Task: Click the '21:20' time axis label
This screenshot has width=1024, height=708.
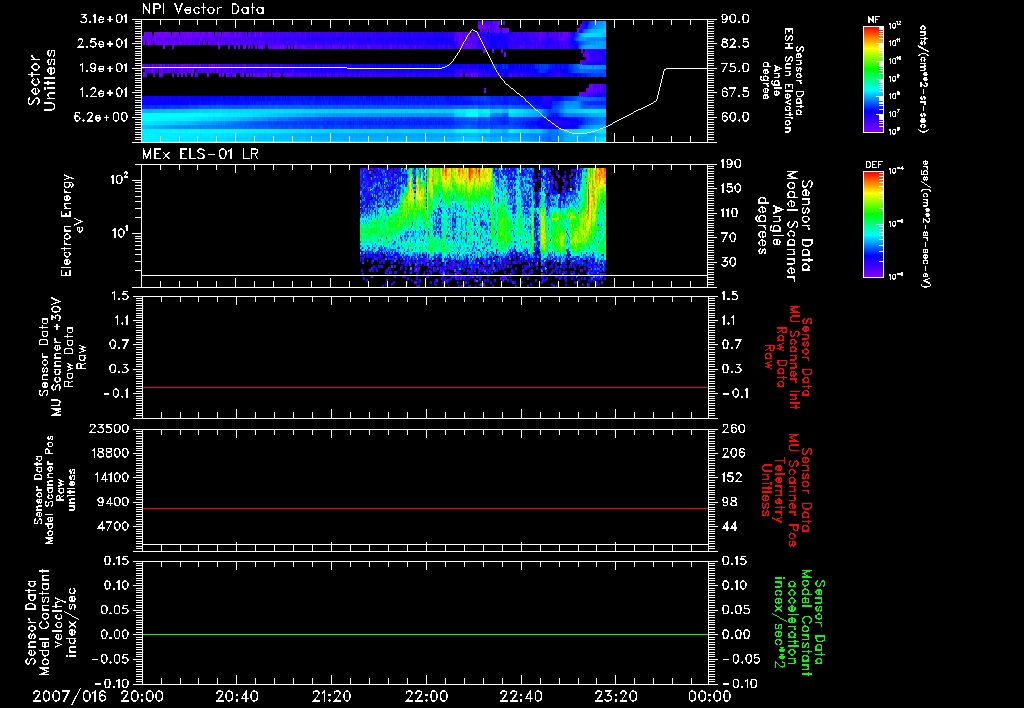Action: (x=331, y=696)
